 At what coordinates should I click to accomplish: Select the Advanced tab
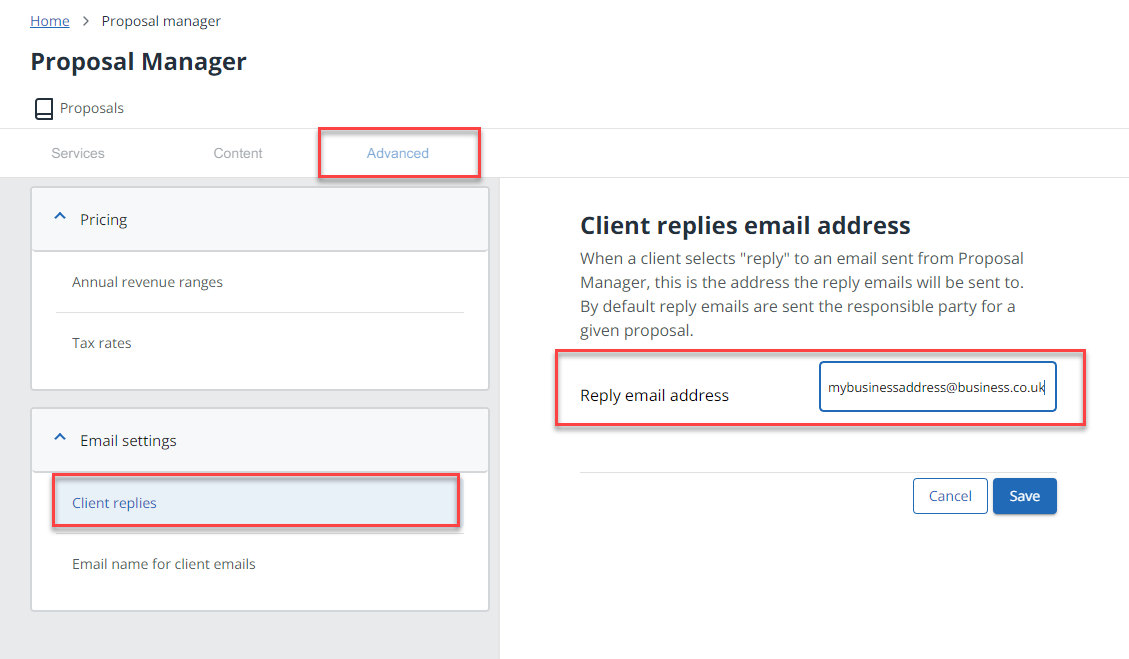(398, 154)
